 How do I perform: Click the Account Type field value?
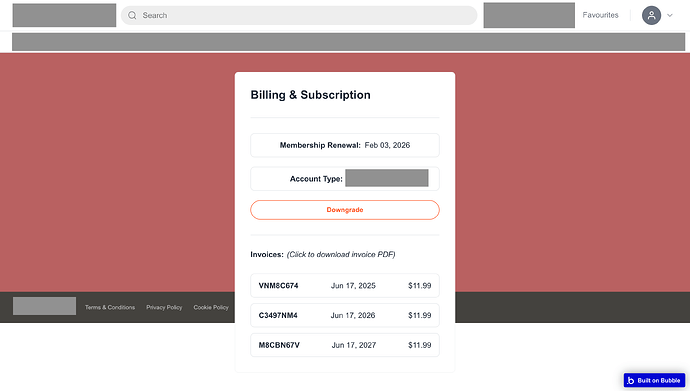pyautogui.click(x=387, y=178)
